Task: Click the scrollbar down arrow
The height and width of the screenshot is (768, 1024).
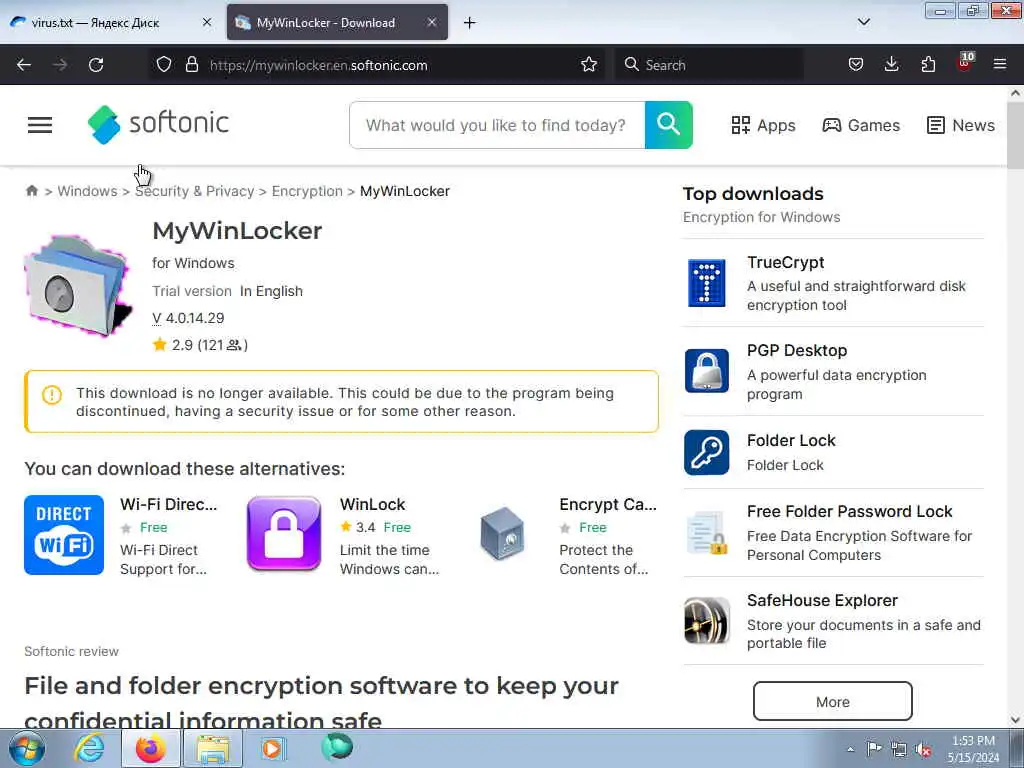Action: click(x=1015, y=720)
